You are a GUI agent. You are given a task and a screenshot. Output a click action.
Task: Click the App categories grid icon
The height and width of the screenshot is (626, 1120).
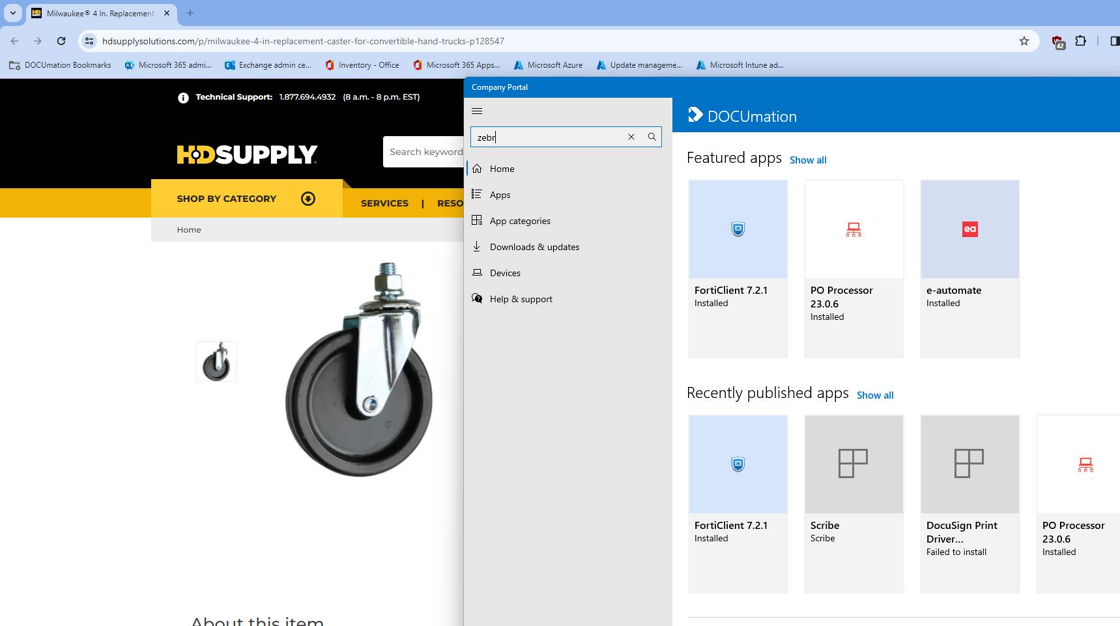click(x=477, y=221)
